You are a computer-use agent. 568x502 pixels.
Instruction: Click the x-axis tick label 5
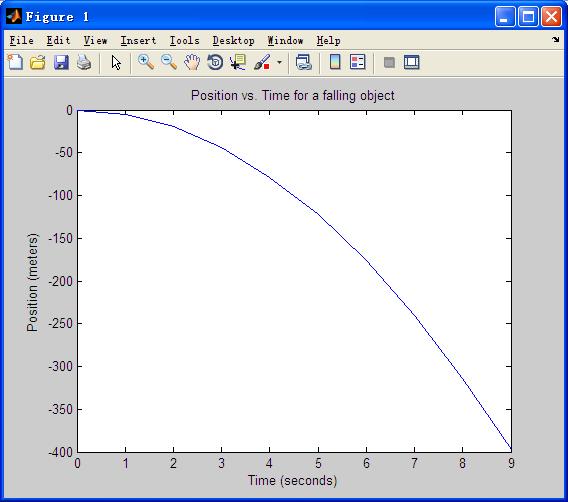(318, 463)
